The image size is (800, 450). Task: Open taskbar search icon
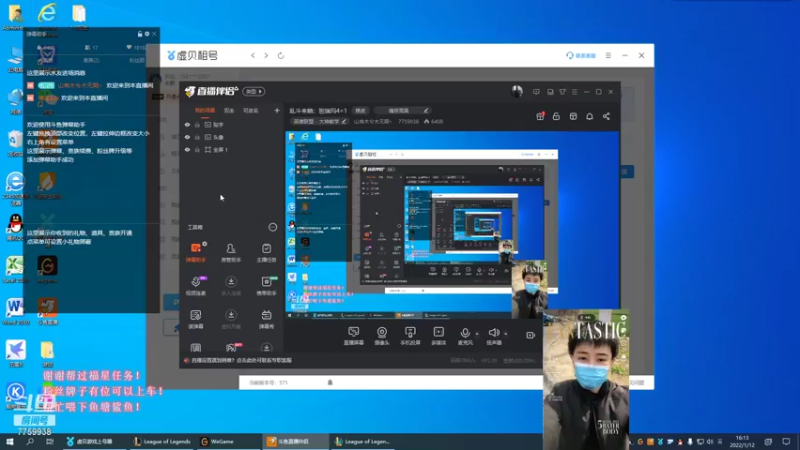[x=30, y=441]
